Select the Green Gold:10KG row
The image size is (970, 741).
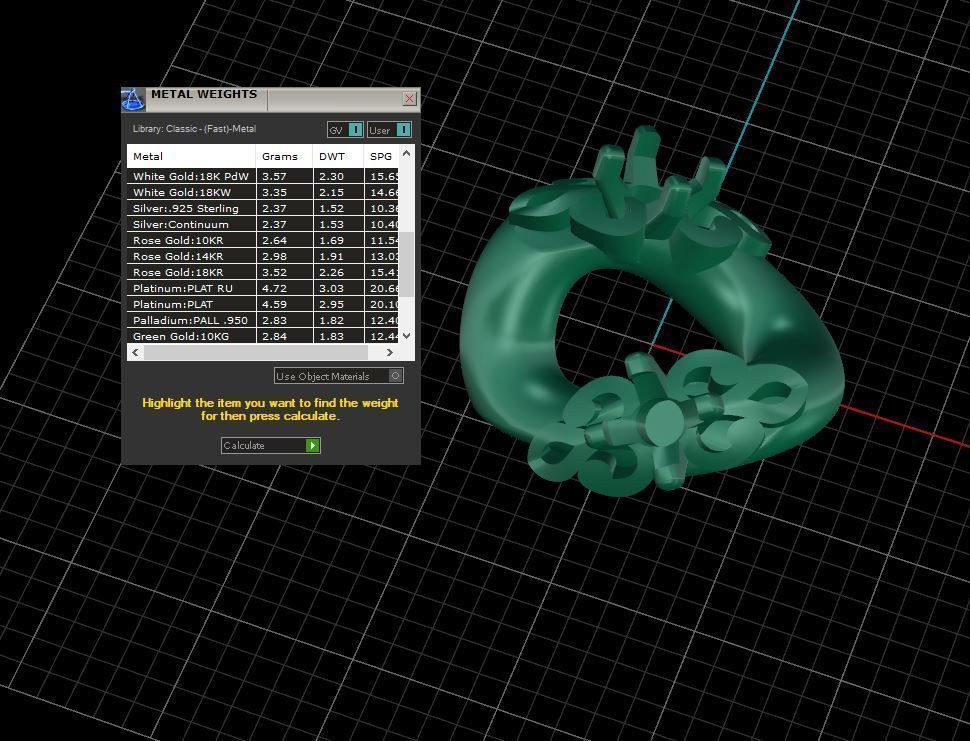click(263, 336)
